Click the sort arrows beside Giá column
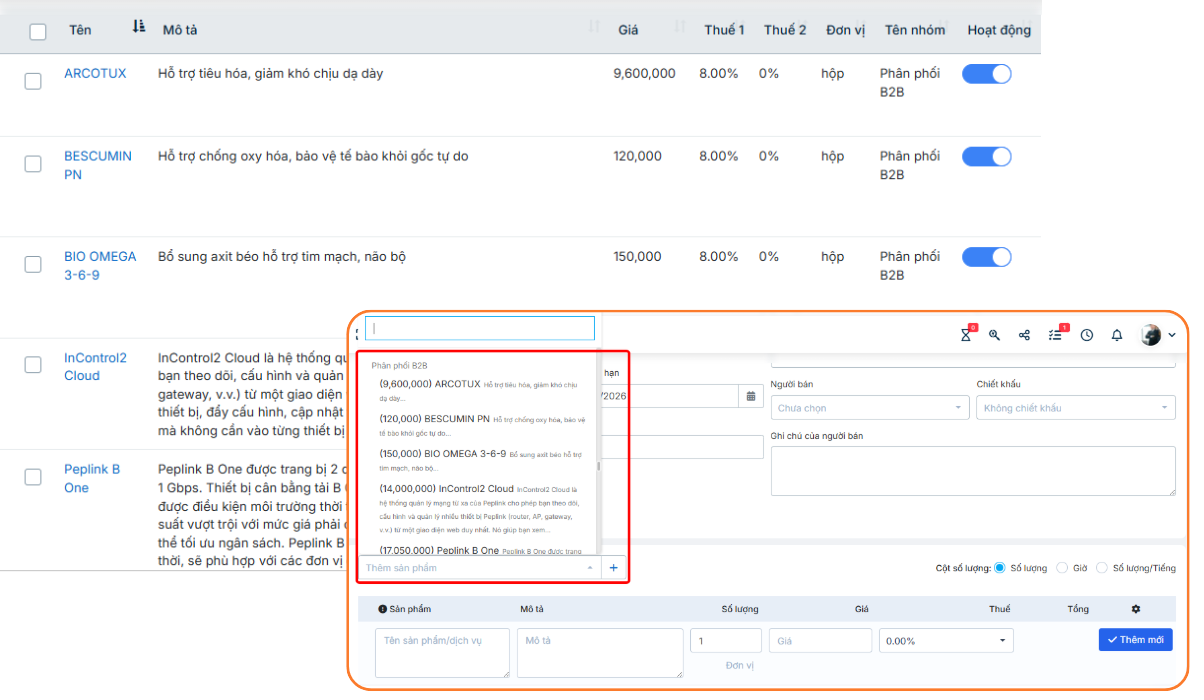Screen dimensions: 1204x700 (680, 27)
